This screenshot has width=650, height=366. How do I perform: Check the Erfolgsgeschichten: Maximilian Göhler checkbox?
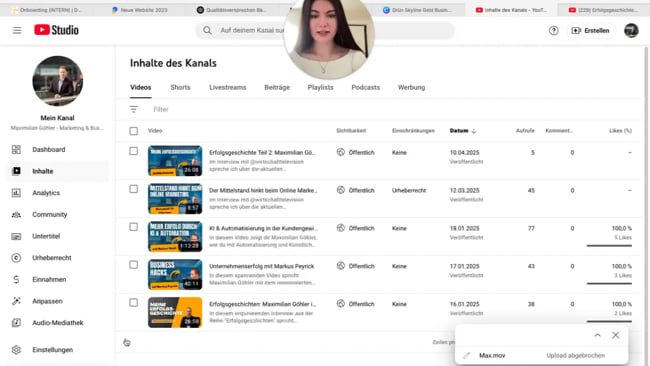[x=133, y=303]
